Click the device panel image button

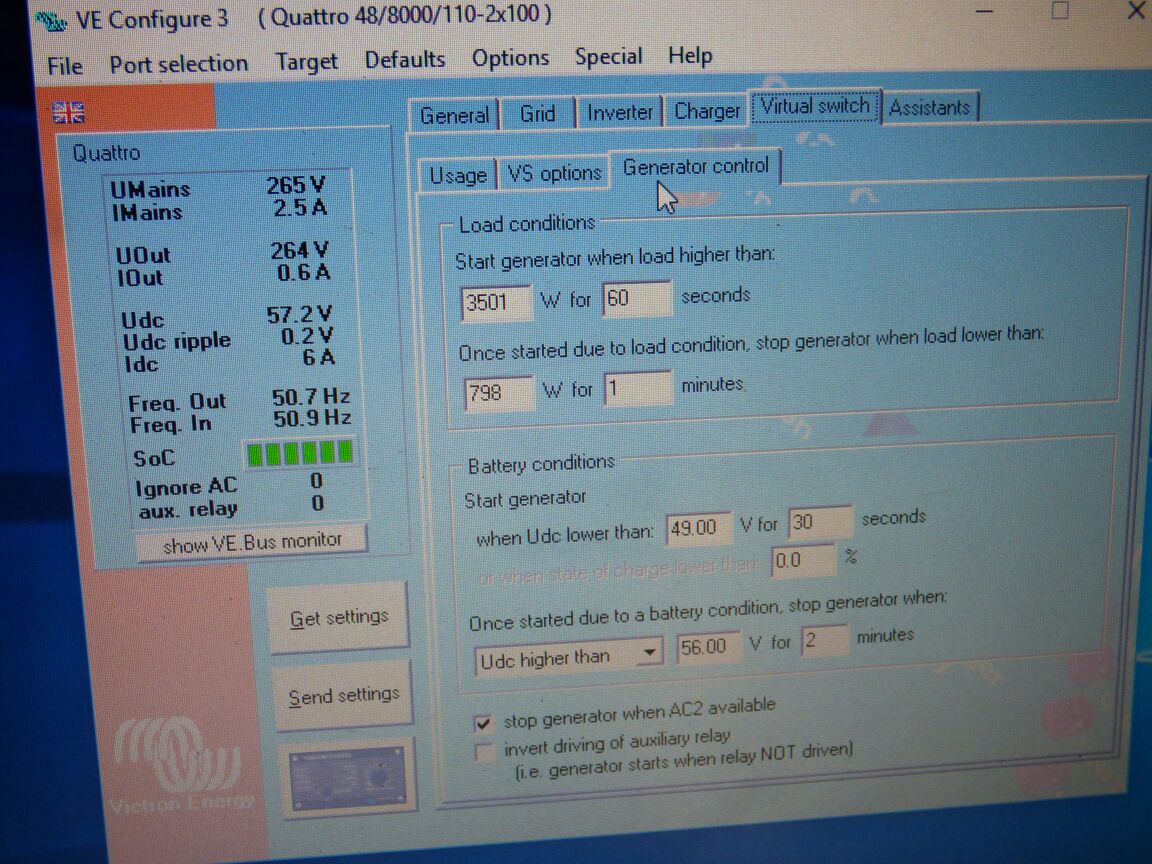pyautogui.click(x=347, y=779)
